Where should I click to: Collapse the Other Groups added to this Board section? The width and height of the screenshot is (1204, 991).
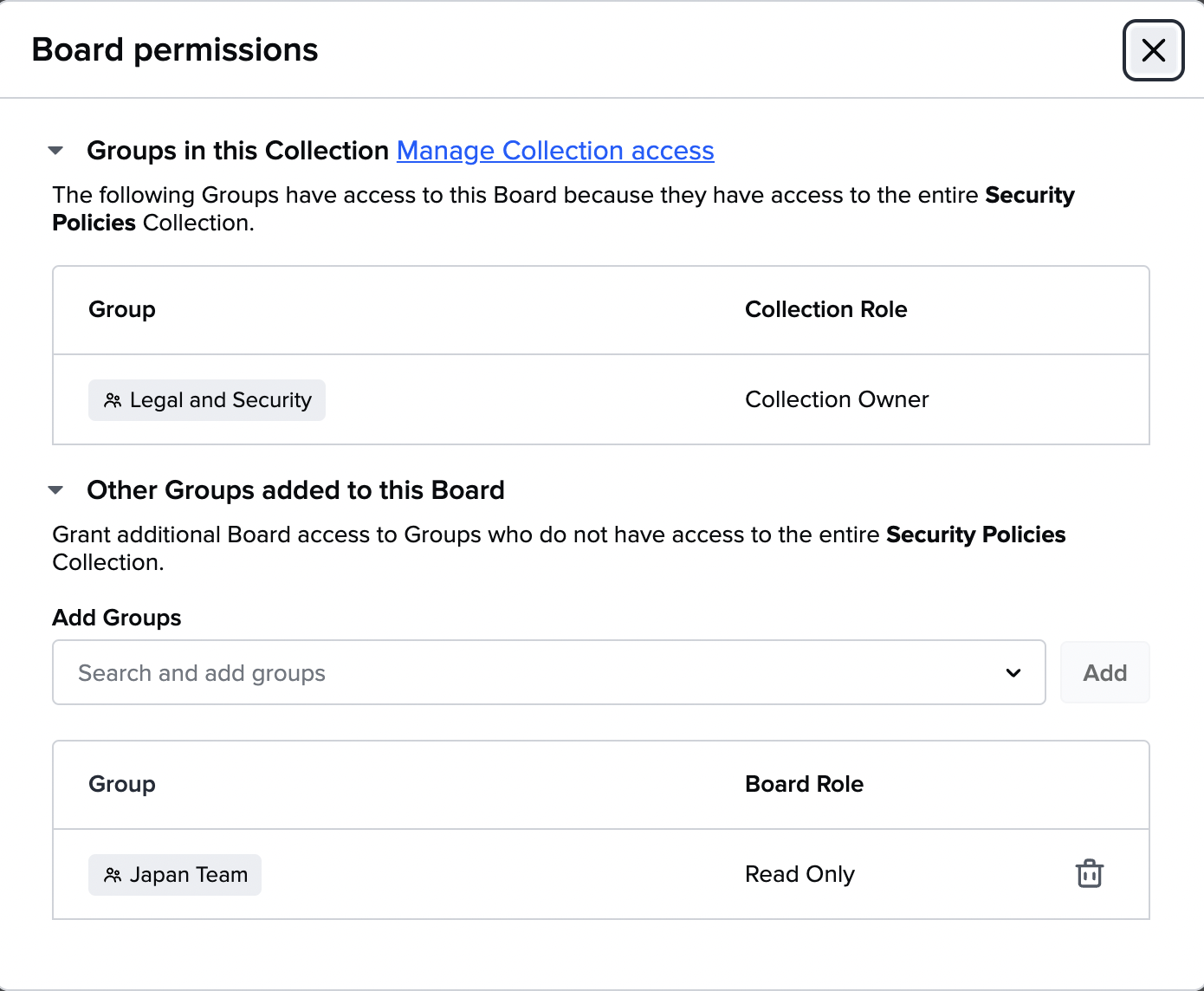[56, 490]
